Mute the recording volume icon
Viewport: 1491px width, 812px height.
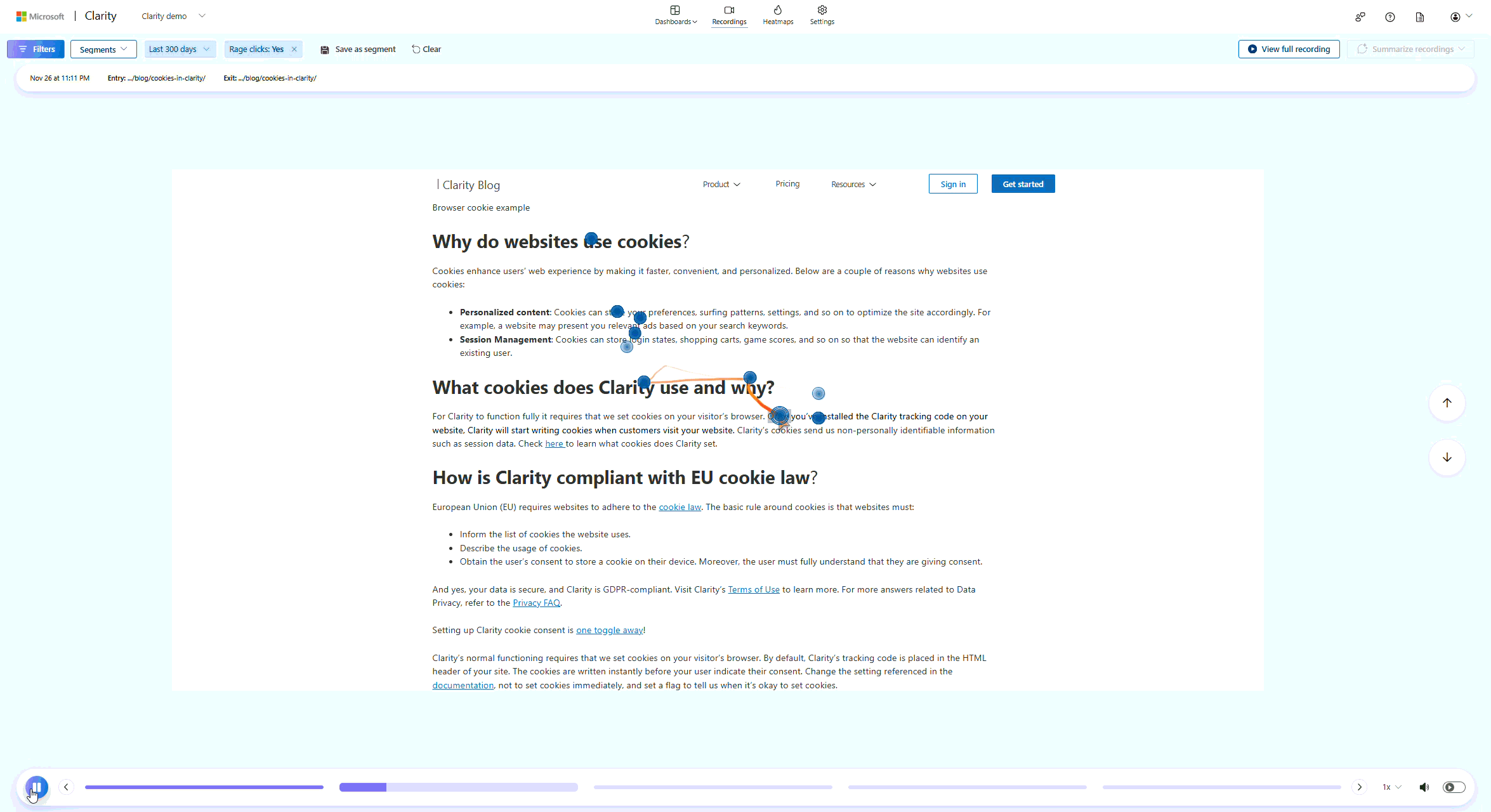(x=1424, y=787)
